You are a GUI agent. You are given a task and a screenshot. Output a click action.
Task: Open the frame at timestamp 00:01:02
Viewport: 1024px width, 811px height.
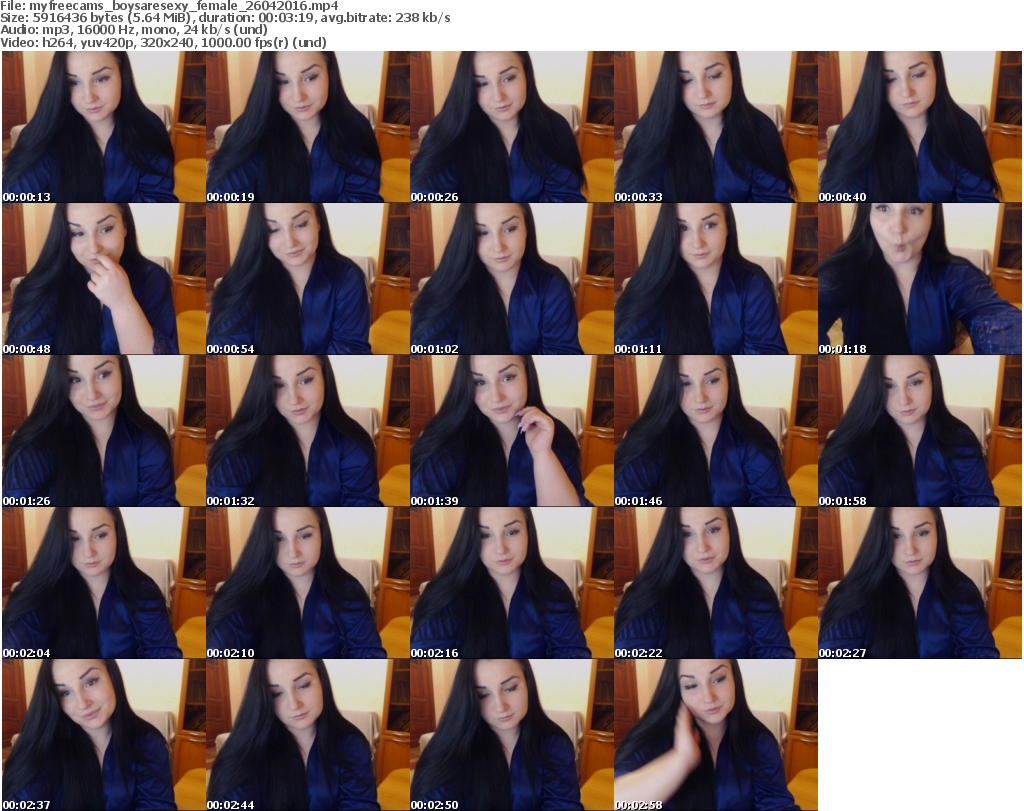coord(512,279)
